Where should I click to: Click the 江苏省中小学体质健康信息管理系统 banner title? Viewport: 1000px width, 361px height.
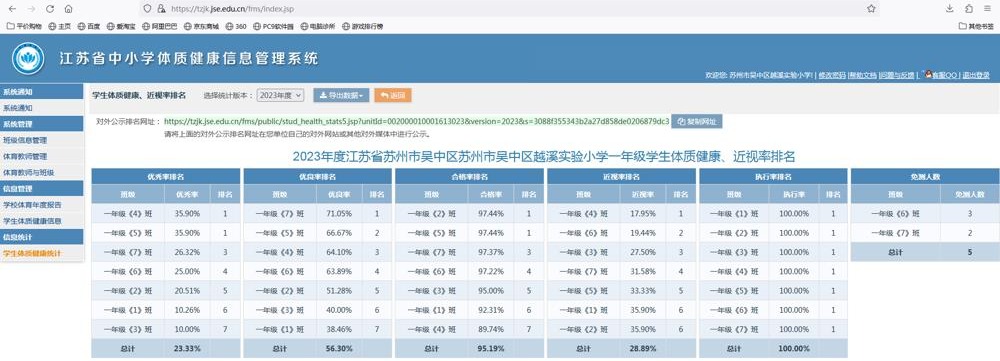tap(188, 59)
